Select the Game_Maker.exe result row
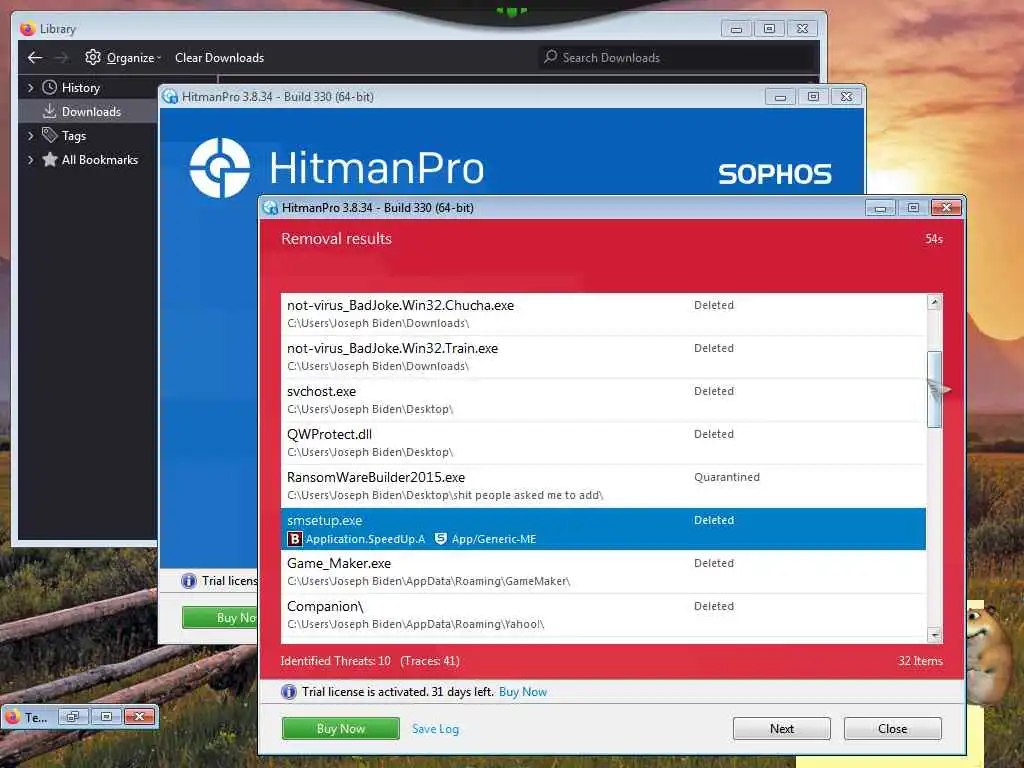The width and height of the screenshot is (1024, 768). (x=603, y=572)
